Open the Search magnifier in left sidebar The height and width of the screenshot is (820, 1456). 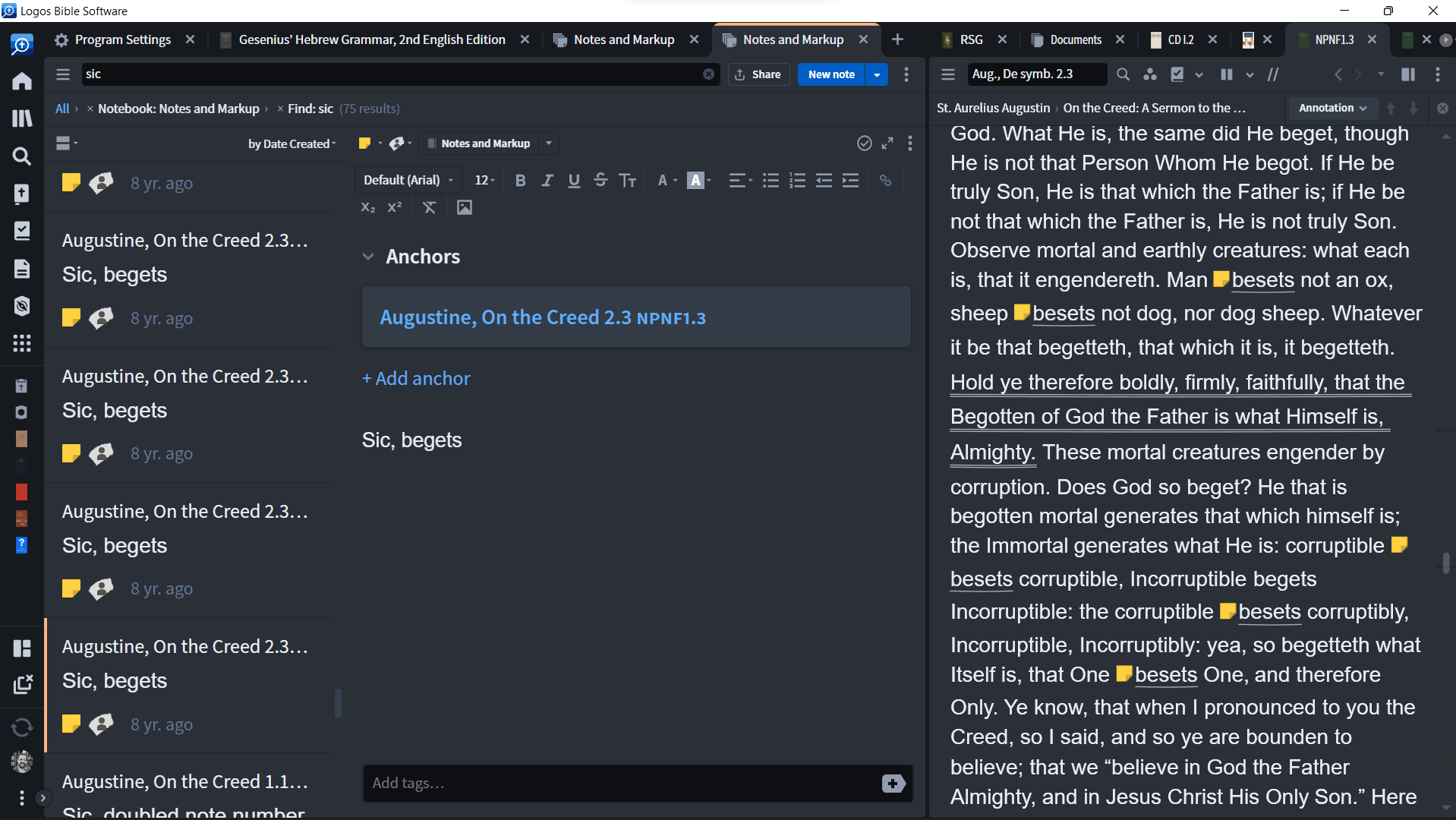tap(22, 156)
